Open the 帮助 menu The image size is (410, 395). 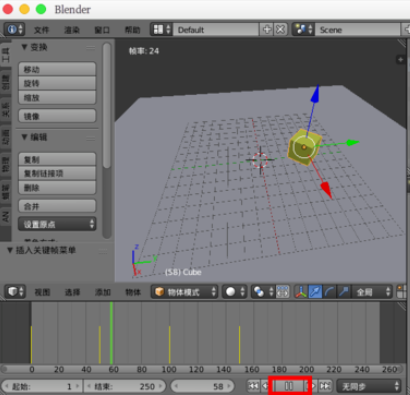pyautogui.click(x=132, y=30)
